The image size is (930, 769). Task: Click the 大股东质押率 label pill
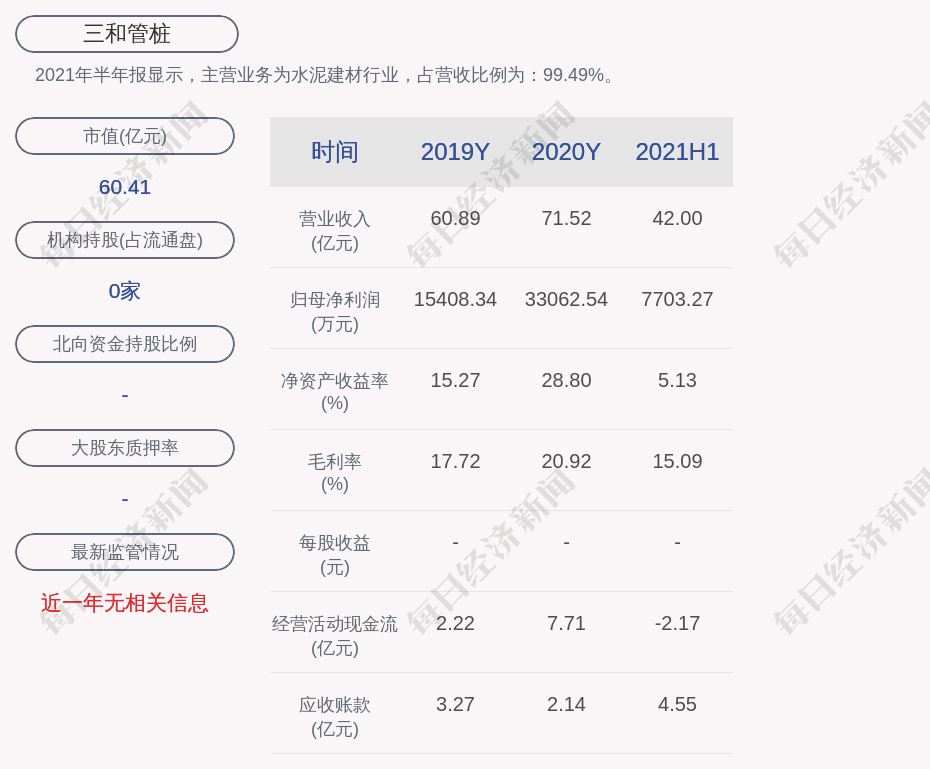(125, 448)
